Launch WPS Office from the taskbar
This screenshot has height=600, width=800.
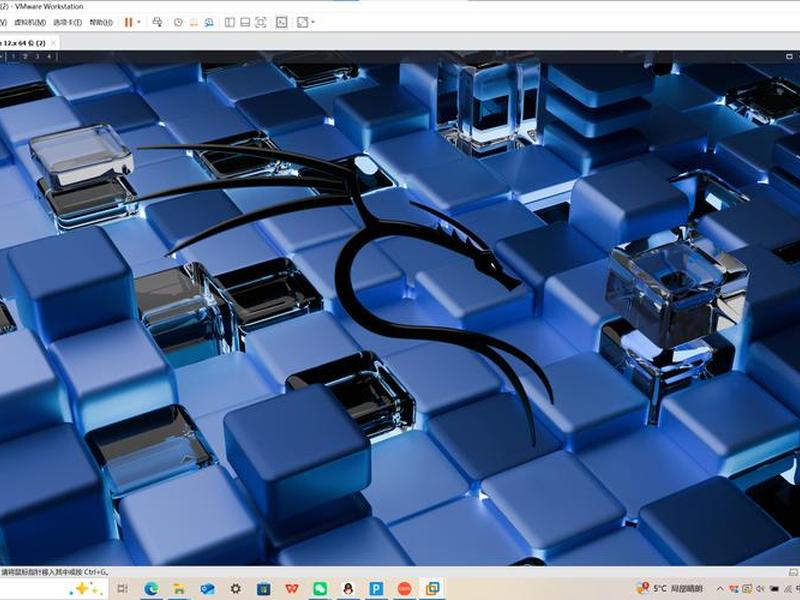pyautogui.click(x=291, y=589)
